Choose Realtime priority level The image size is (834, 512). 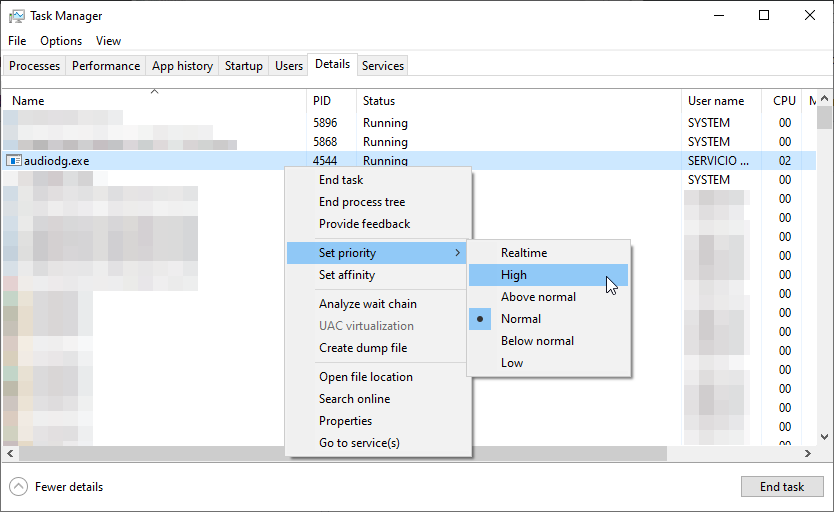(524, 253)
